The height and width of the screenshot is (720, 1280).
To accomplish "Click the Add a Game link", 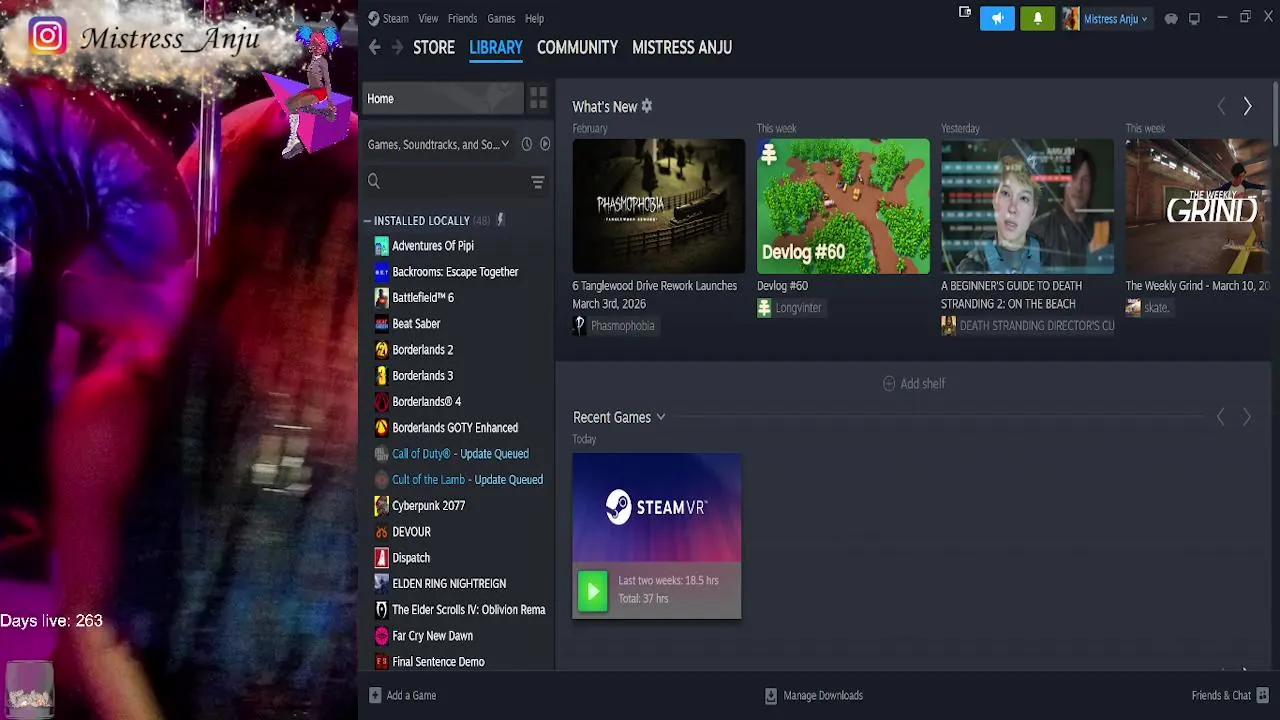I will [411, 695].
